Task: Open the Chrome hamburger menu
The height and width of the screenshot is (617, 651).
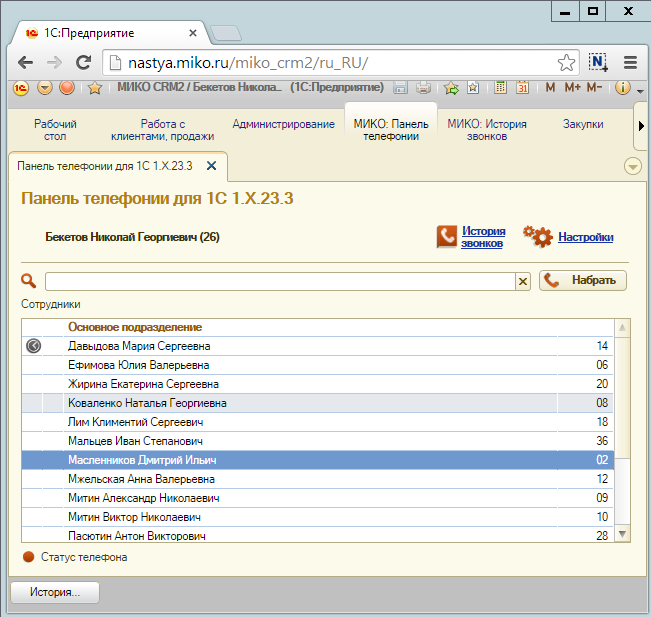Action: pos(630,63)
